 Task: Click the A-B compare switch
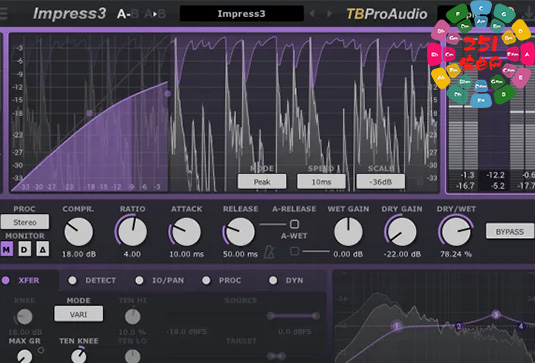[128, 14]
